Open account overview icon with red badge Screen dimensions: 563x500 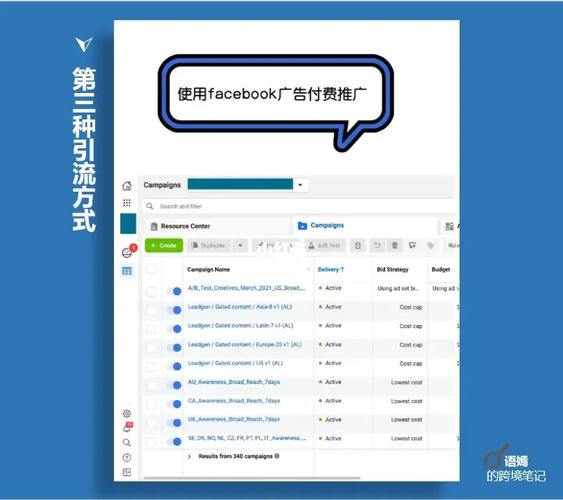[128, 252]
